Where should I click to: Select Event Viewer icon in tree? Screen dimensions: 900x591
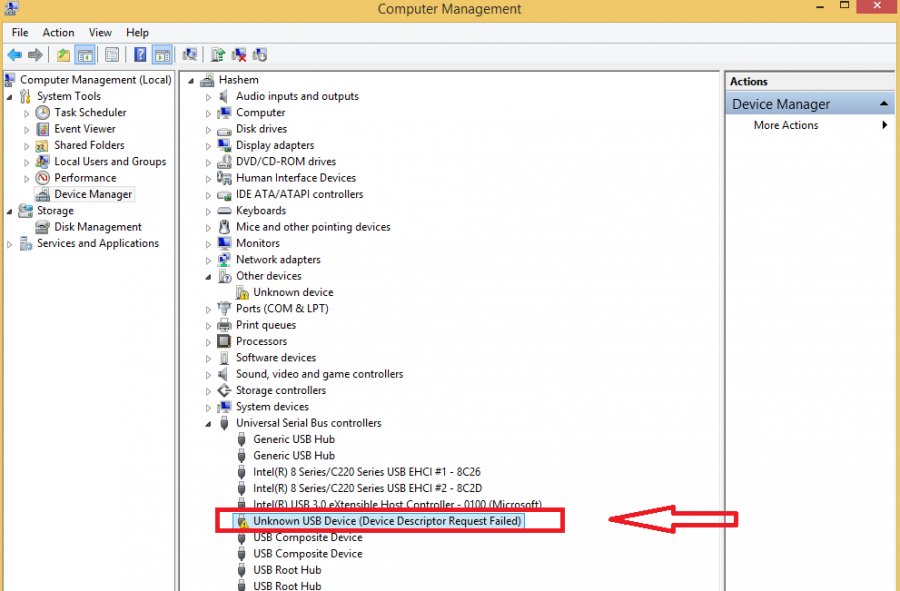pos(42,129)
